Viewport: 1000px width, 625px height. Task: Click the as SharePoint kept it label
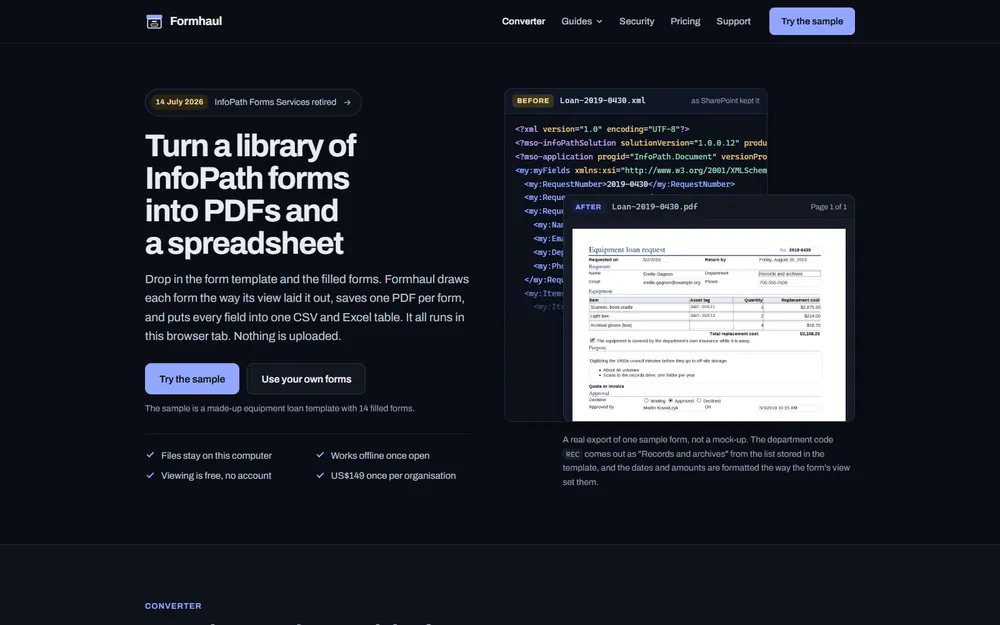pos(725,101)
